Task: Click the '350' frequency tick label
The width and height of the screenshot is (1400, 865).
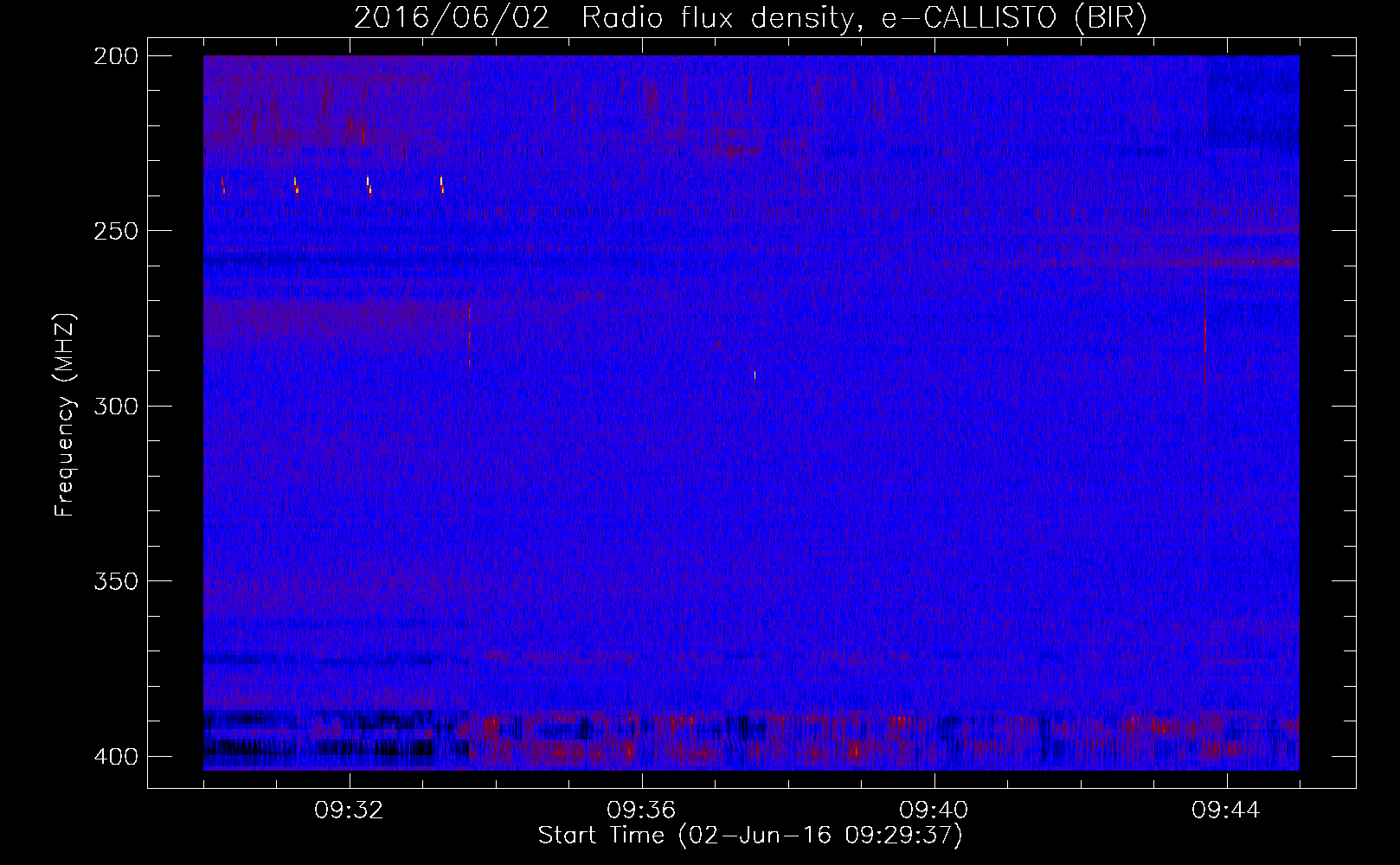Action: [x=115, y=581]
